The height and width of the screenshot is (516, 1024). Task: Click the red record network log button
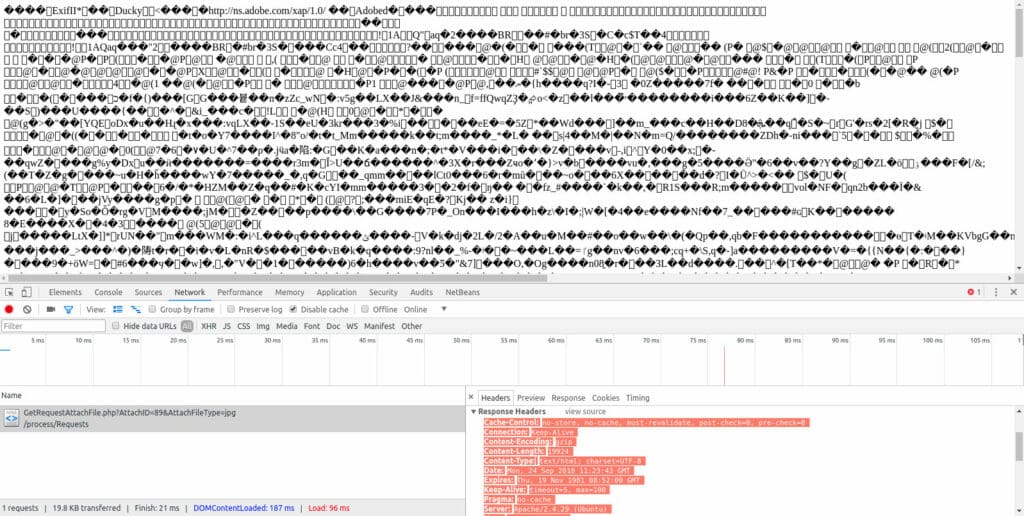tap(9, 309)
